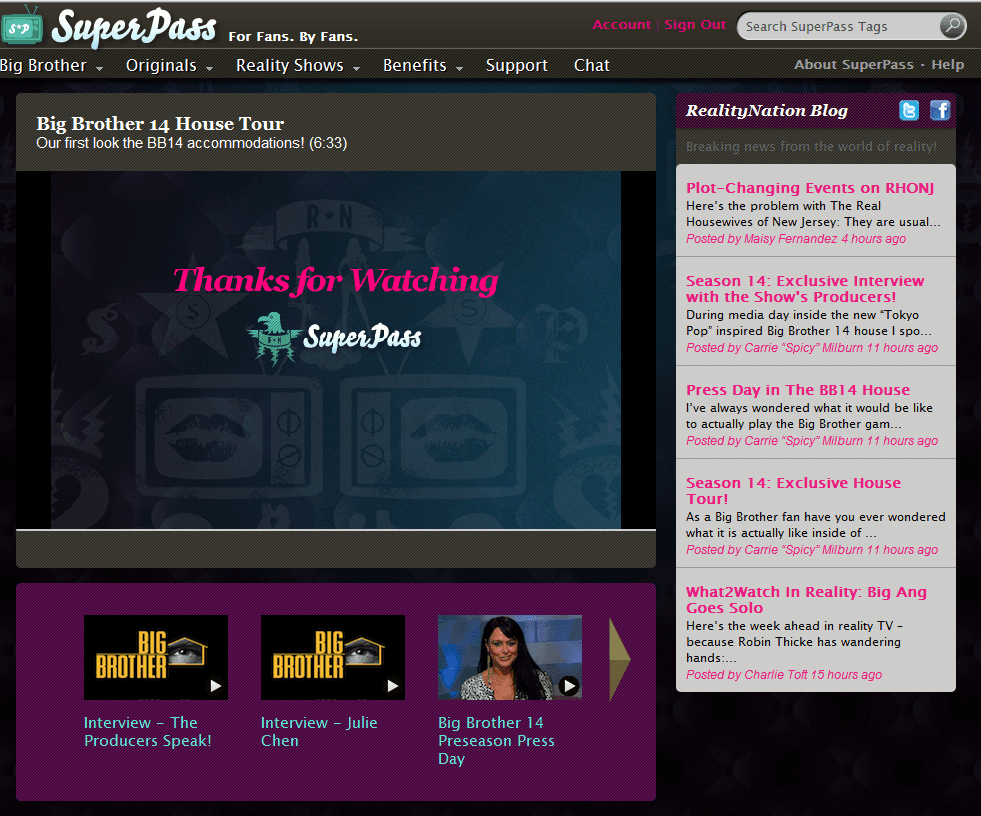Click the search magnifier button
981x816 pixels.
(952, 26)
